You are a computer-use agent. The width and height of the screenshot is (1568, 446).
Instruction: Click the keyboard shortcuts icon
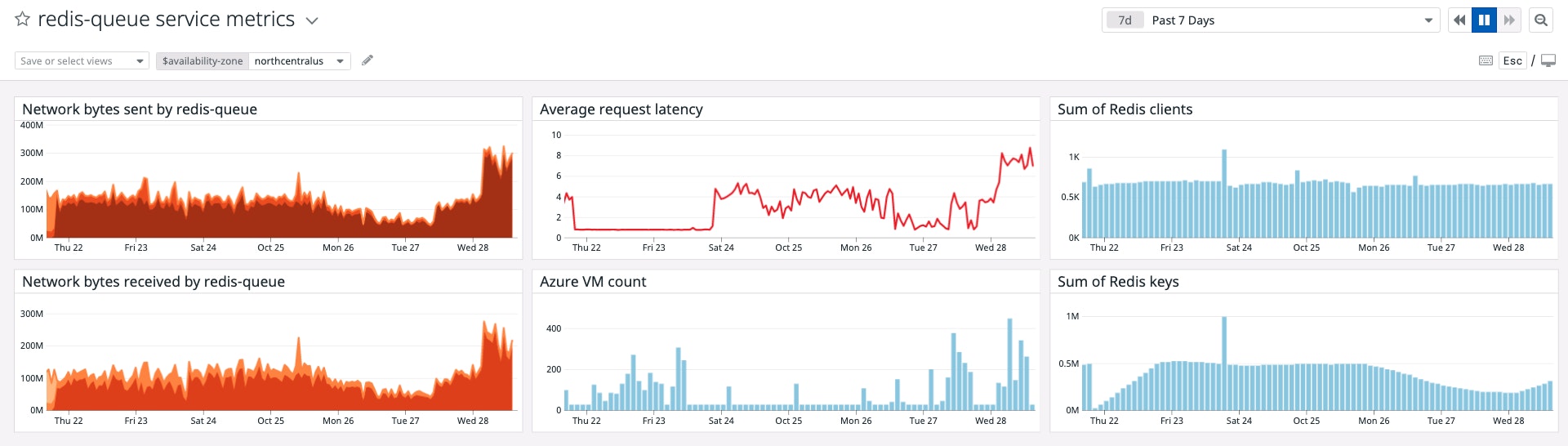coord(1486,61)
